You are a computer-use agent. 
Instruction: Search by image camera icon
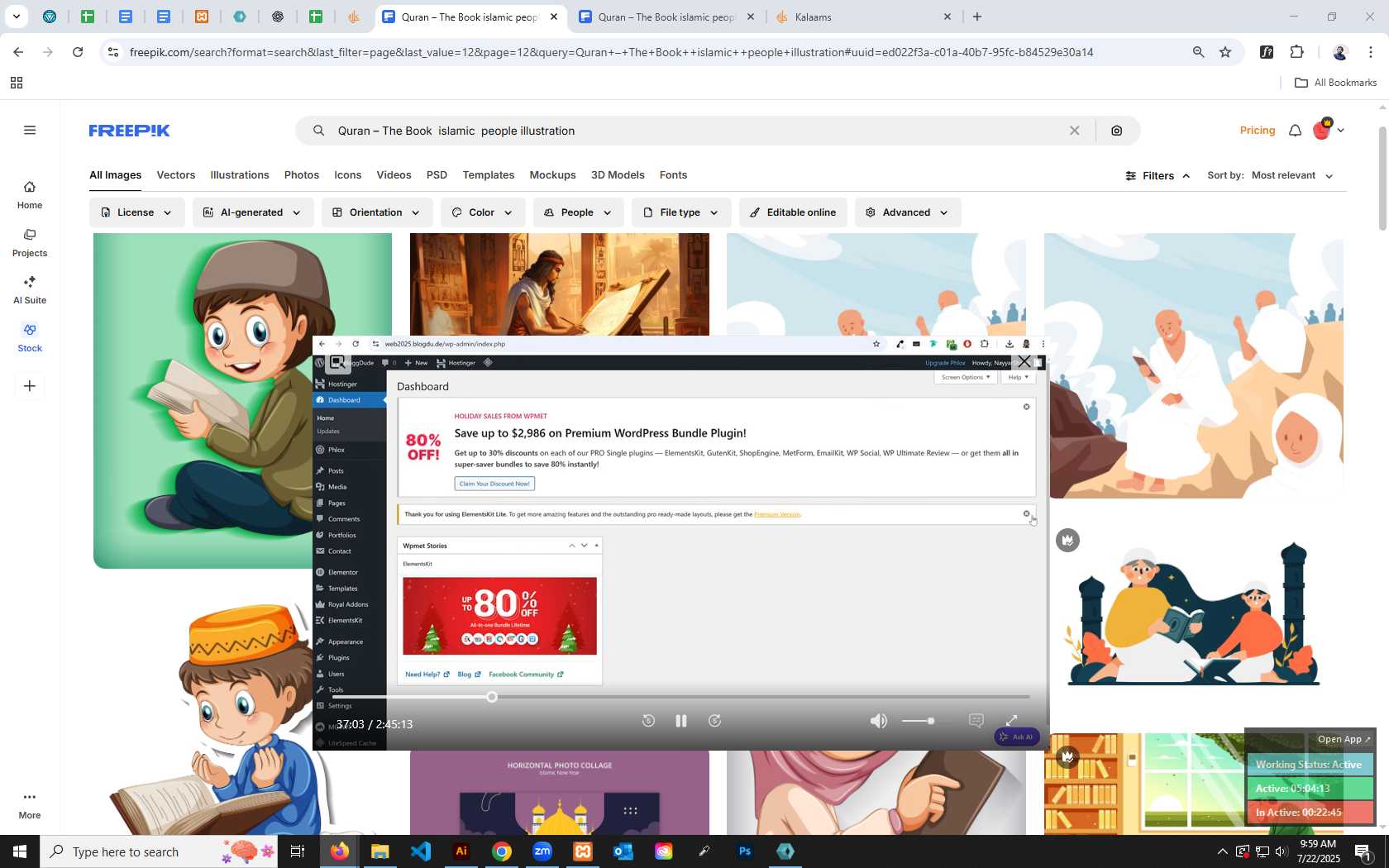[x=1117, y=131]
